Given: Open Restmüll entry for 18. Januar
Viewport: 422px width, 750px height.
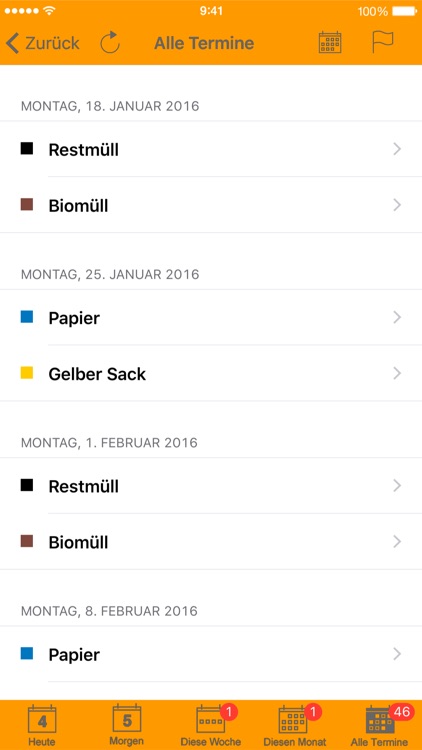Looking at the screenshot, I should tap(211, 149).
